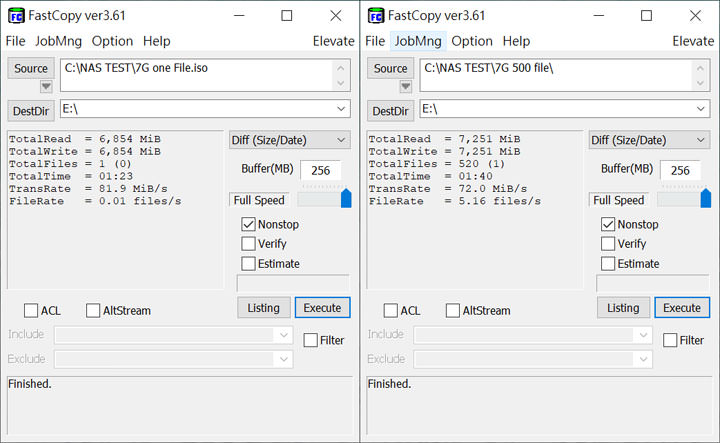The width and height of the screenshot is (720, 443).
Task: Click the small arrow under Source in the one File.iso window
Action: click(x=45, y=87)
